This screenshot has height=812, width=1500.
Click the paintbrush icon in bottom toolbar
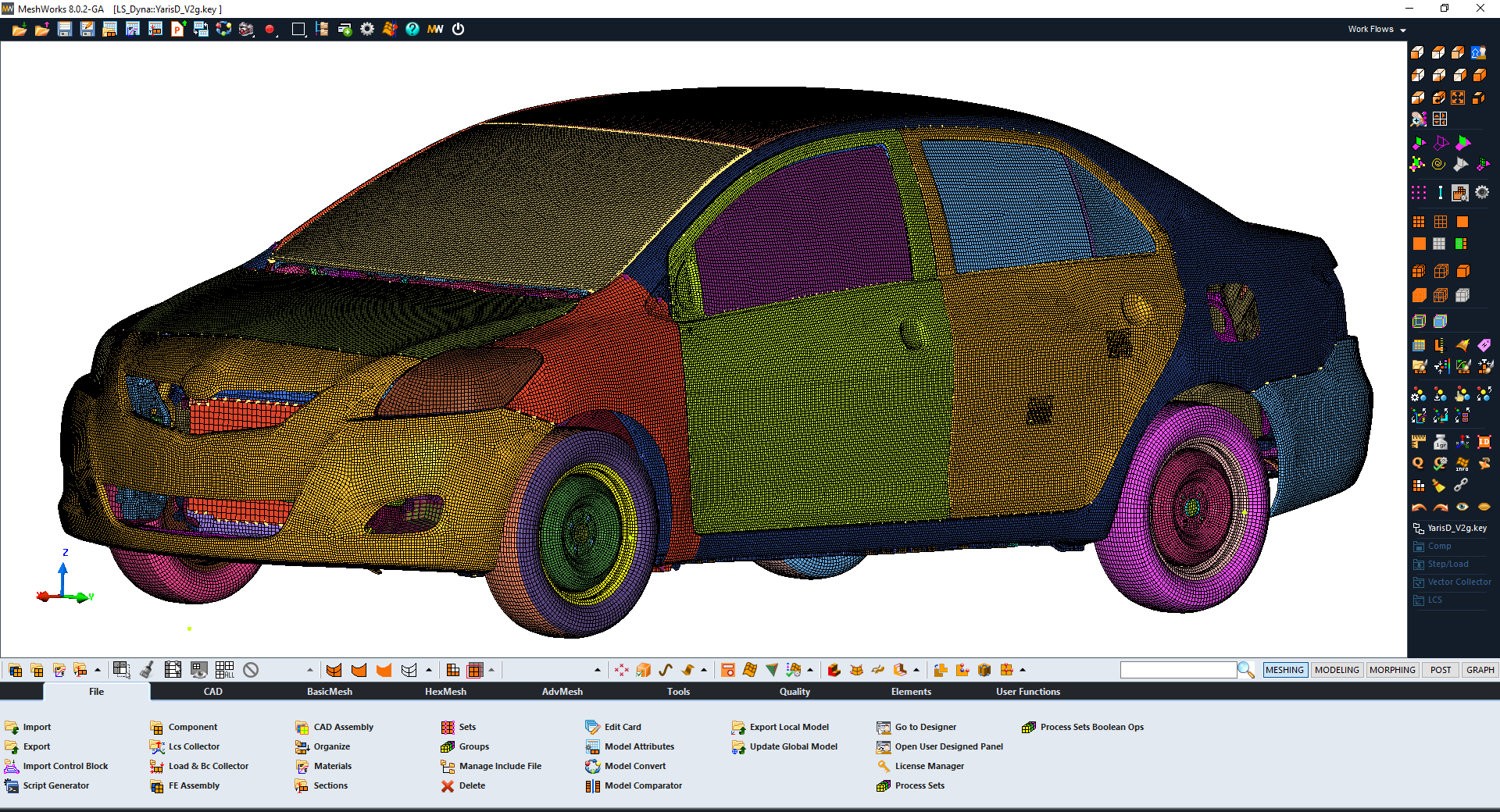146,670
